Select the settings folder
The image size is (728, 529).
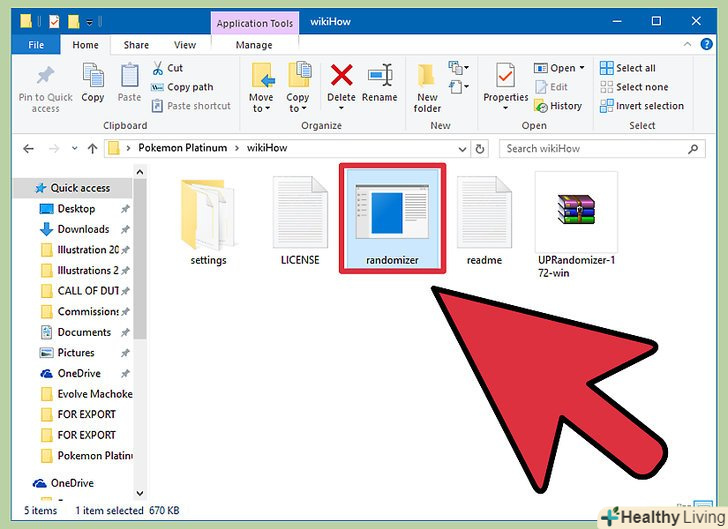208,222
